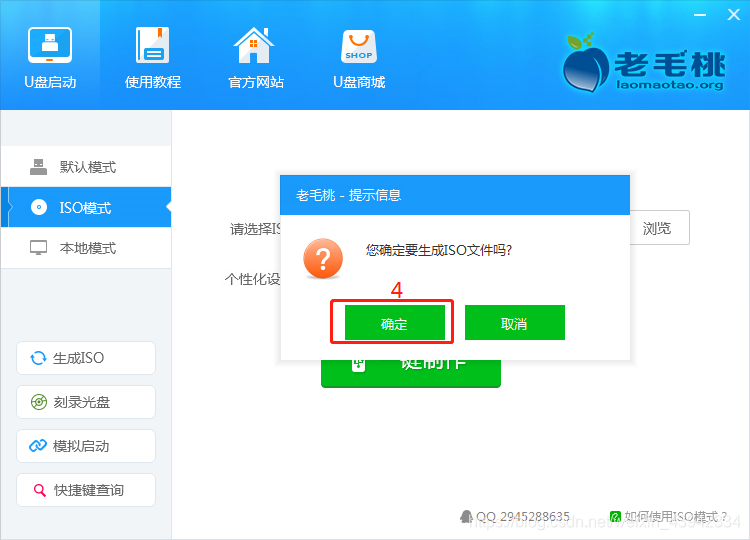Click the 模拟启动 label

[x=81, y=446]
